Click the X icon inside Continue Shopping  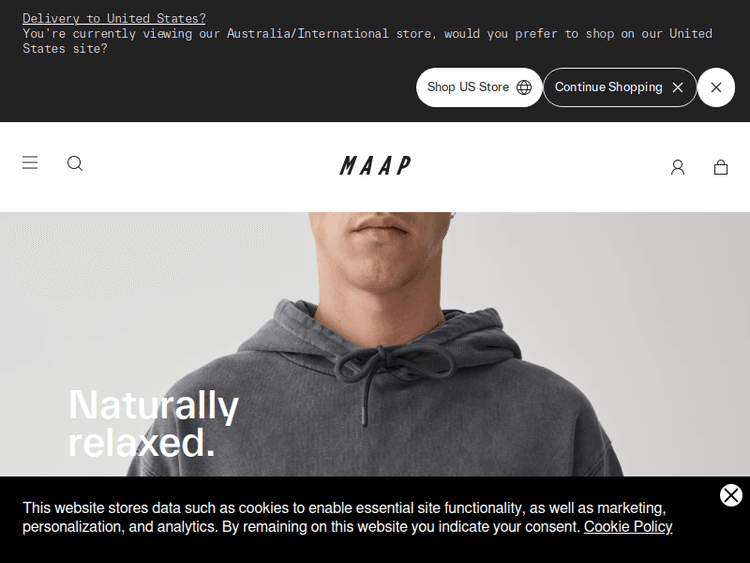click(677, 87)
